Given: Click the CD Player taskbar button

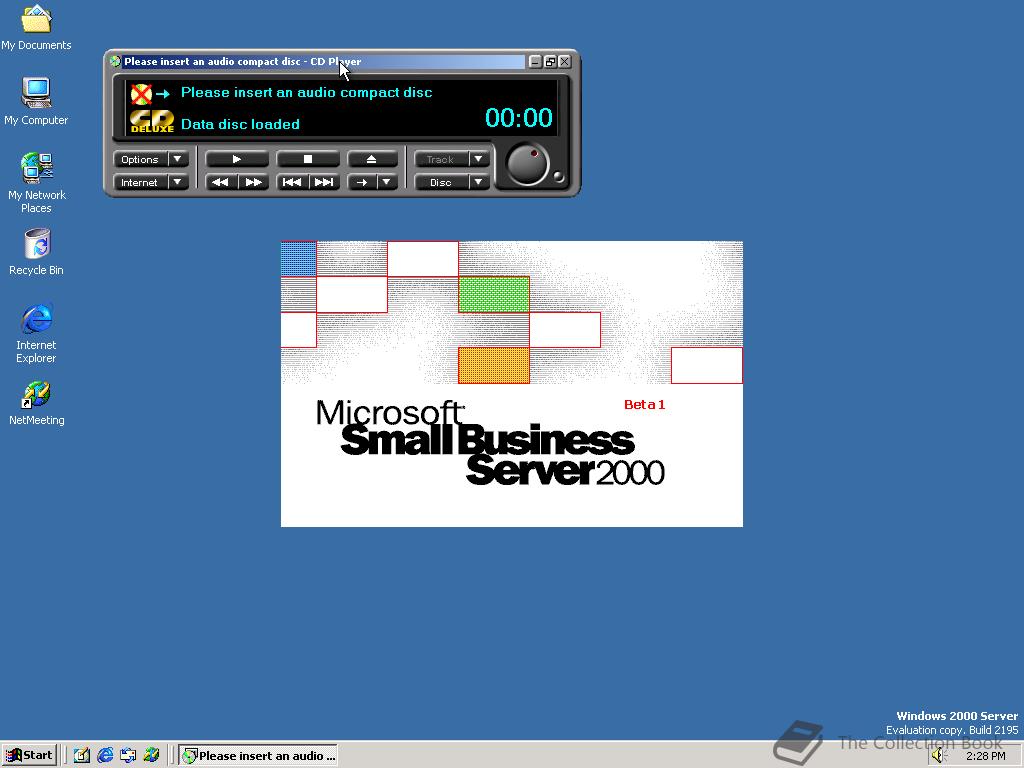Looking at the screenshot, I should tap(259, 756).
